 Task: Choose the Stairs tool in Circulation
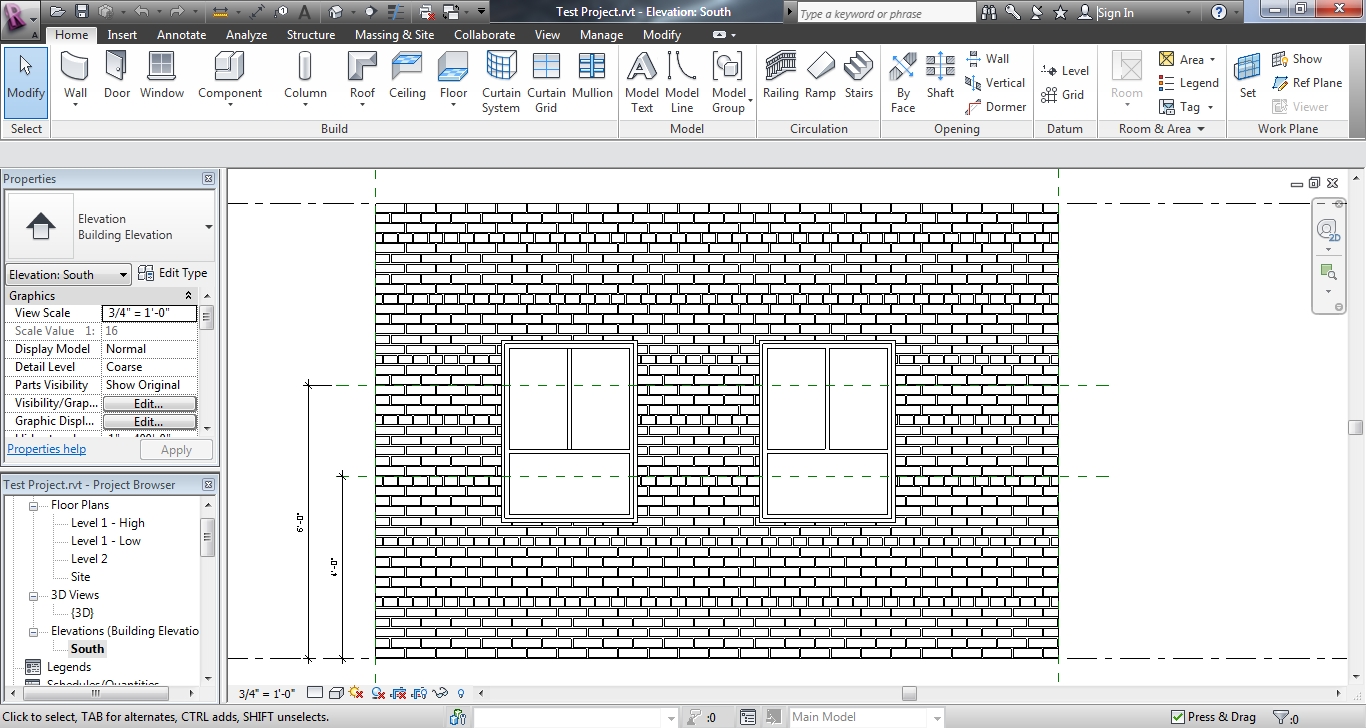858,77
